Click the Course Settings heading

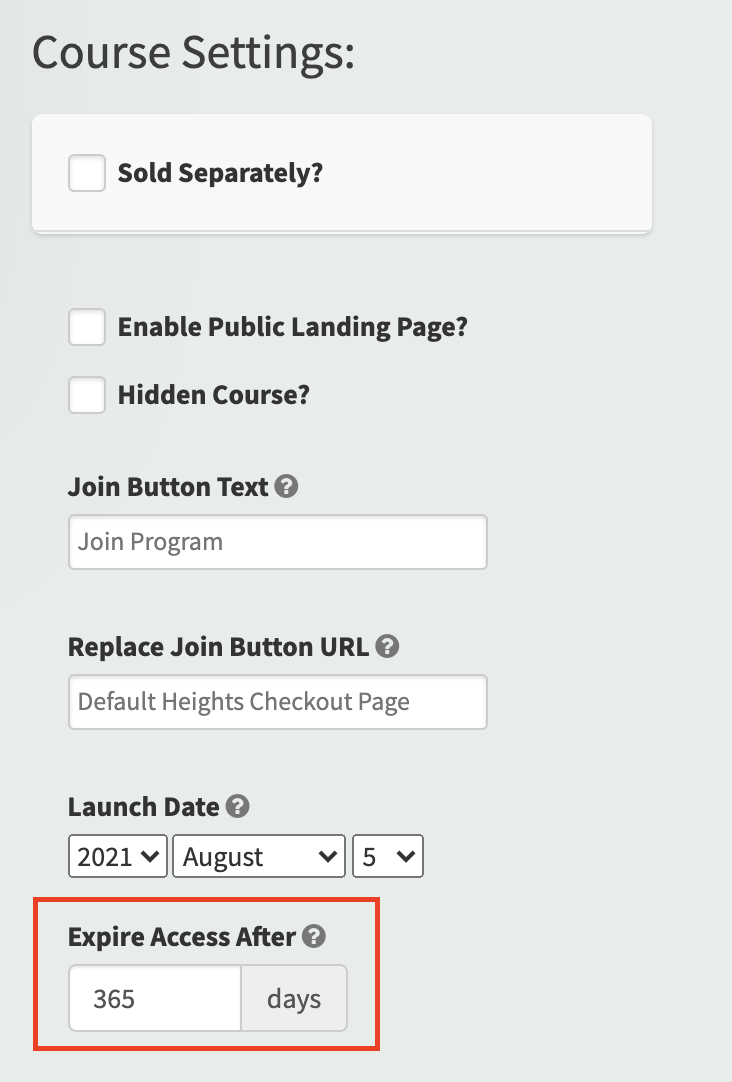(194, 54)
